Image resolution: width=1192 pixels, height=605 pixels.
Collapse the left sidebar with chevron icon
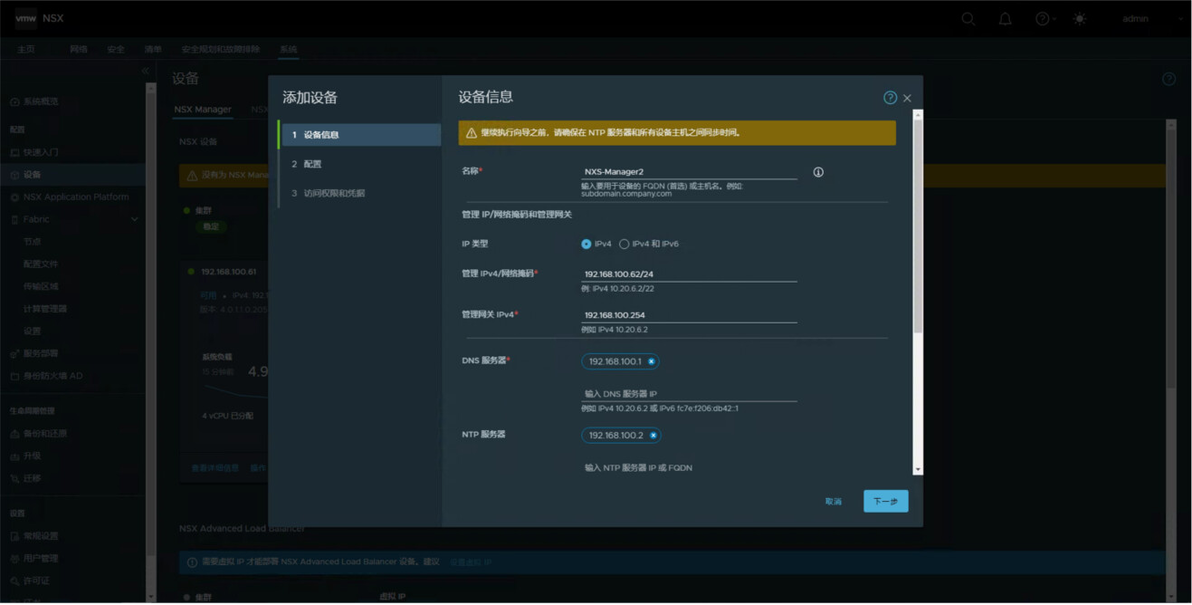(145, 71)
